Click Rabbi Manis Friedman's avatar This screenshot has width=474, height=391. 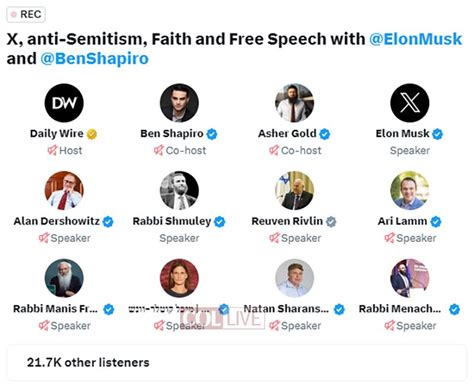click(x=64, y=278)
